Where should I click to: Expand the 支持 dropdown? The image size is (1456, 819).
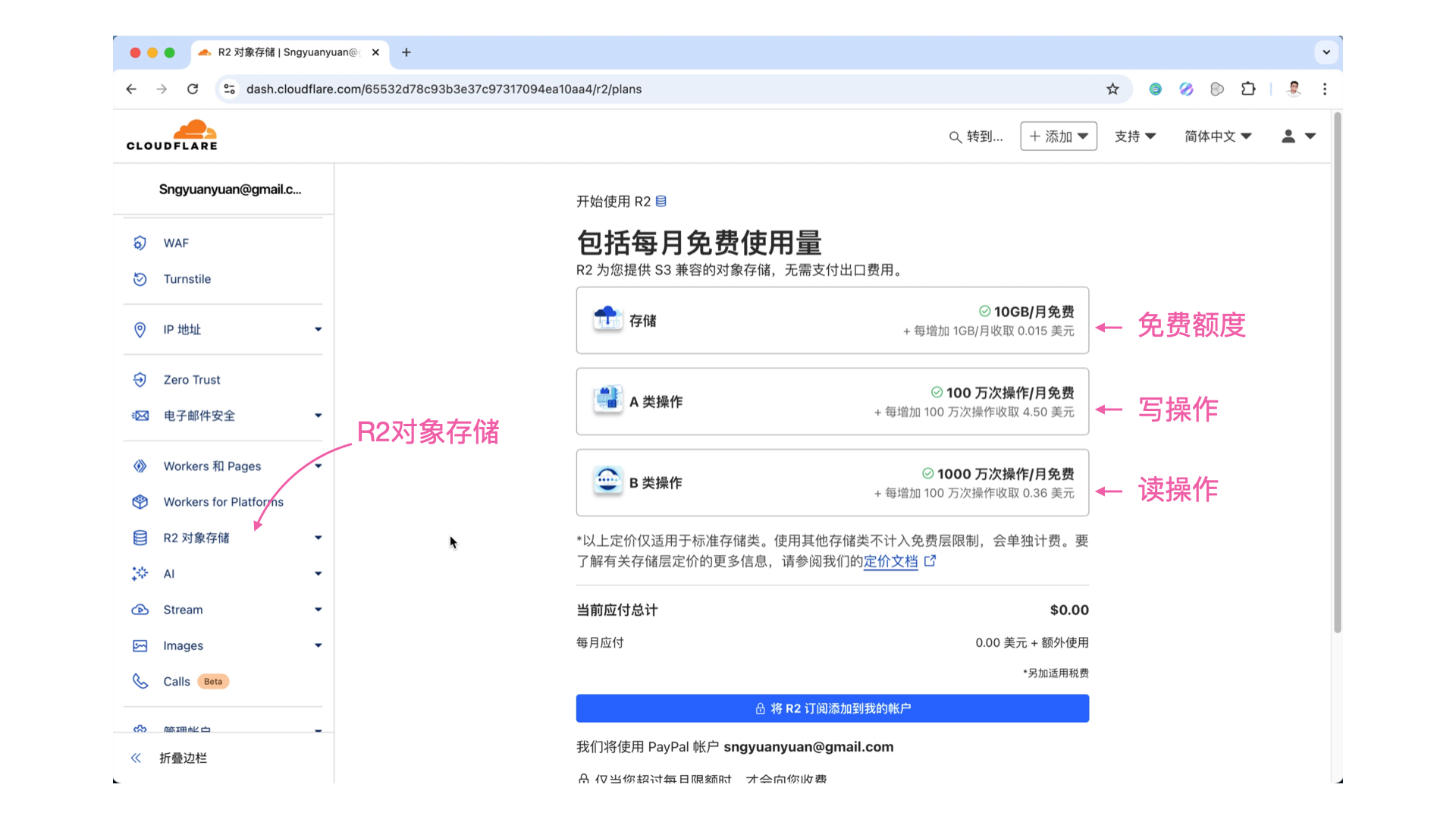point(1135,136)
